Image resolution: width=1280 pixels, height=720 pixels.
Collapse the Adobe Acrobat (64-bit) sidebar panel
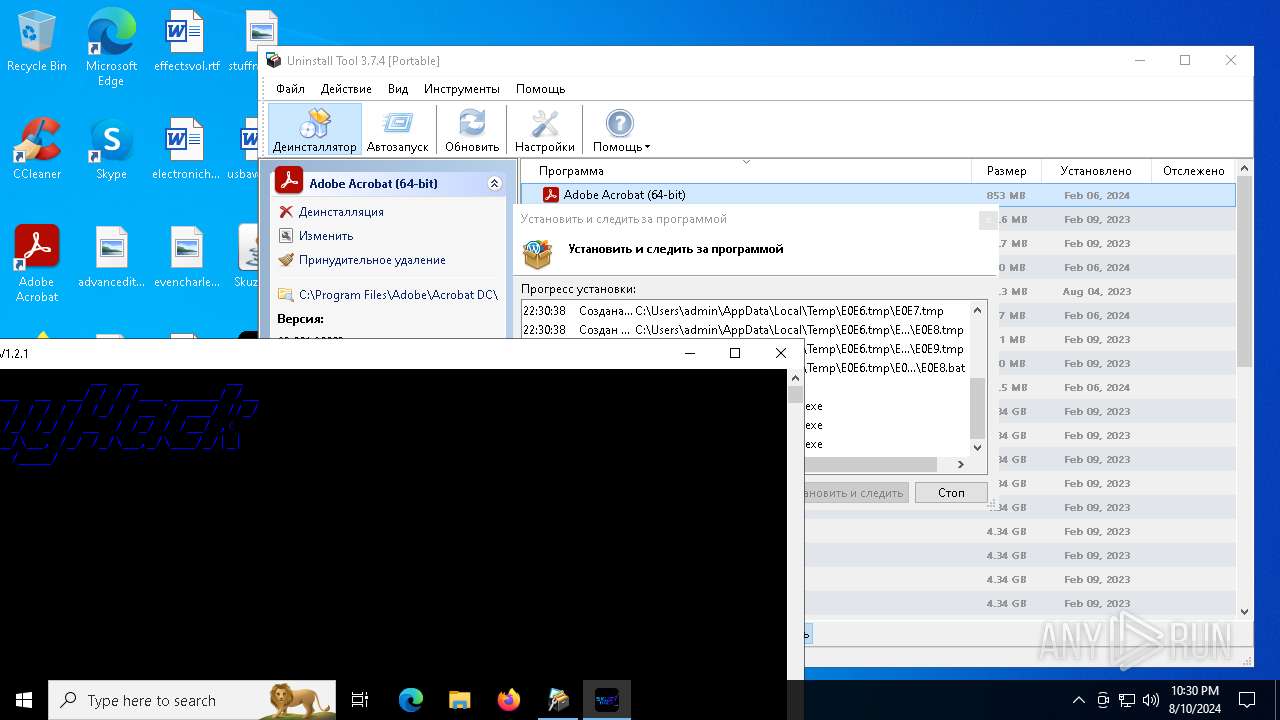click(x=494, y=184)
